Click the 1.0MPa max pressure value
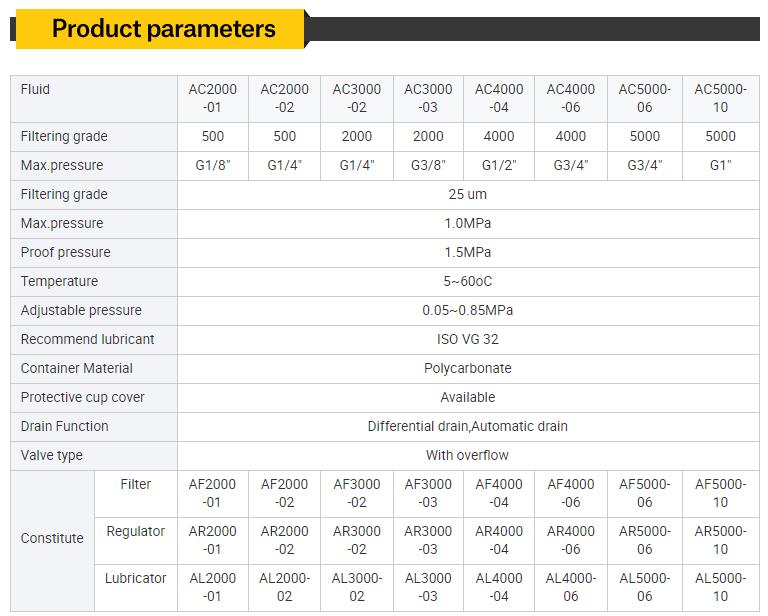 click(468, 223)
